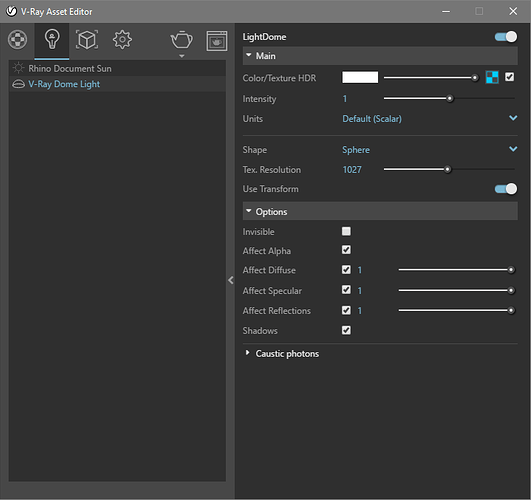Click the Affect Reflections value field
The height and width of the screenshot is (500, 531).
point(360,310)
